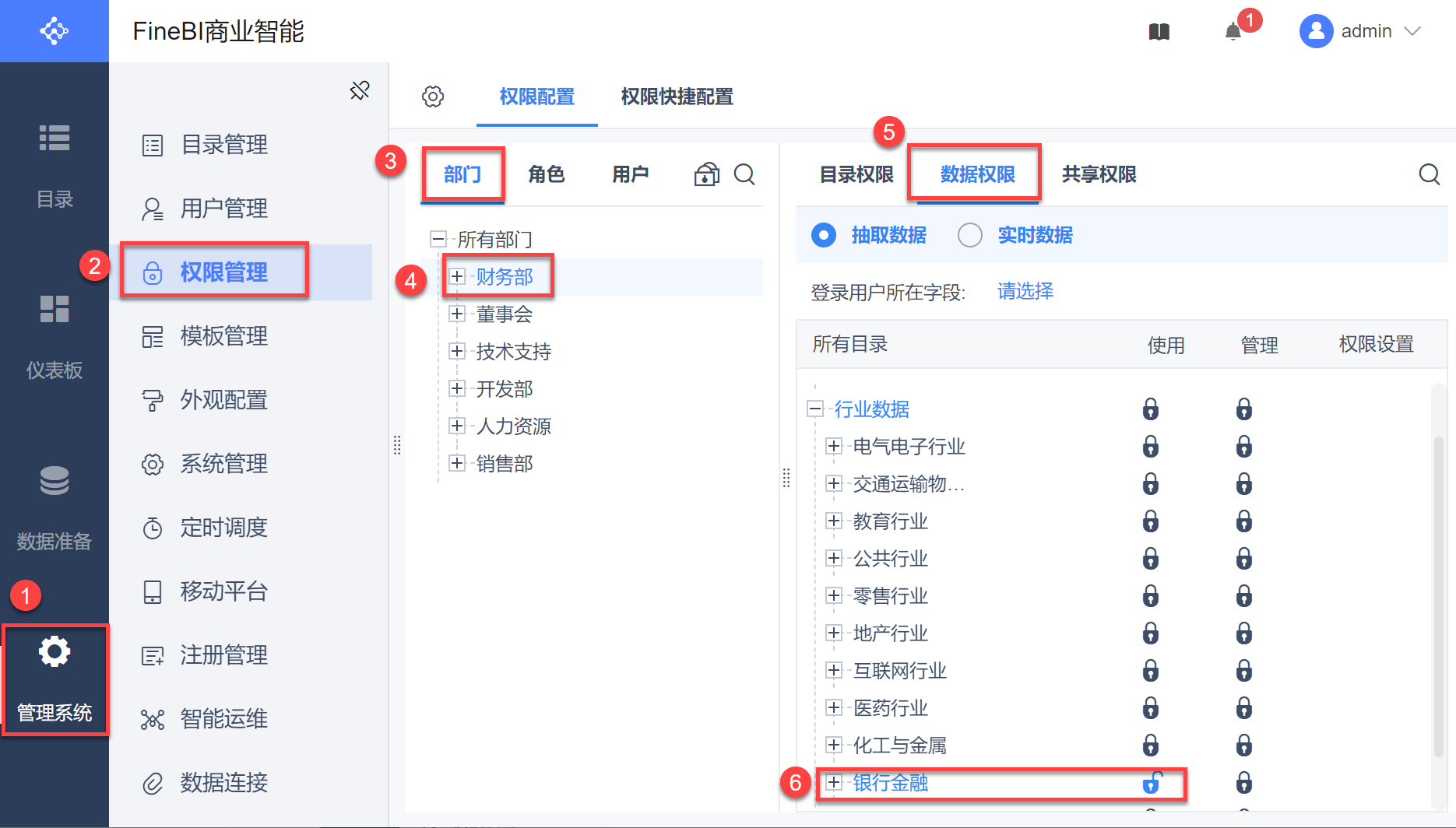Collapse the 行业数据 folder node
1456x828 pixels.
click(x=815, y=409)
